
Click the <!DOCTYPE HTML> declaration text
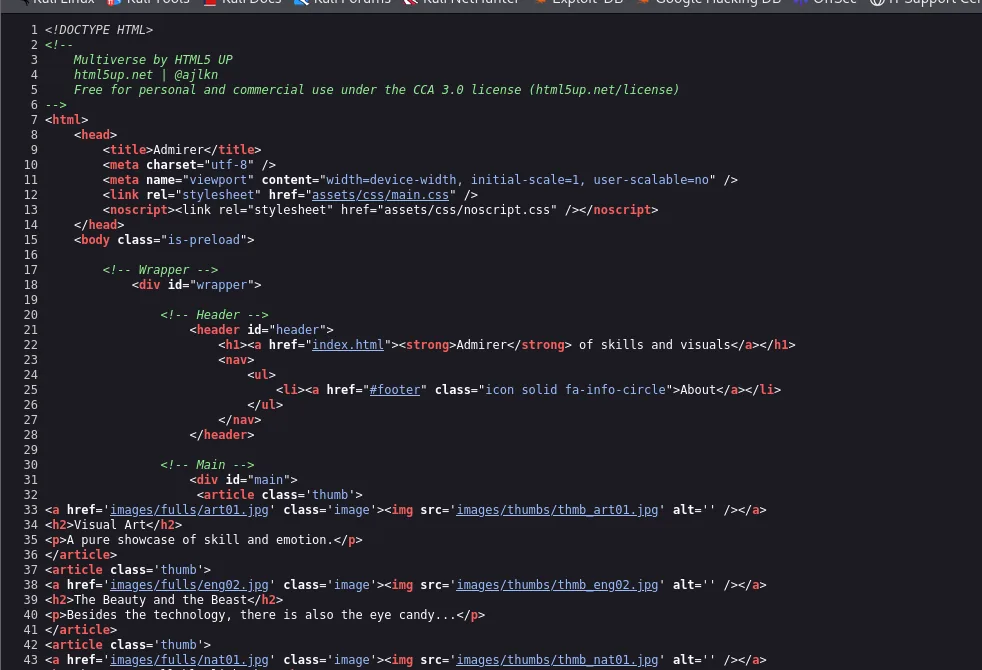click(x=99, y=29)
